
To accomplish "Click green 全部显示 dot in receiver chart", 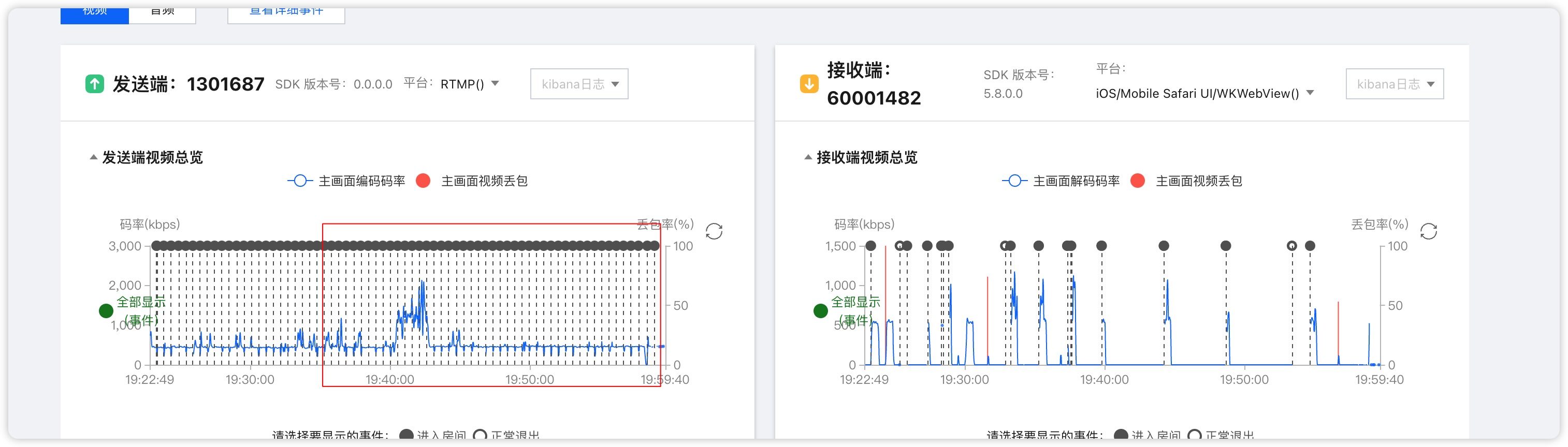I will [x=820, y=311].
